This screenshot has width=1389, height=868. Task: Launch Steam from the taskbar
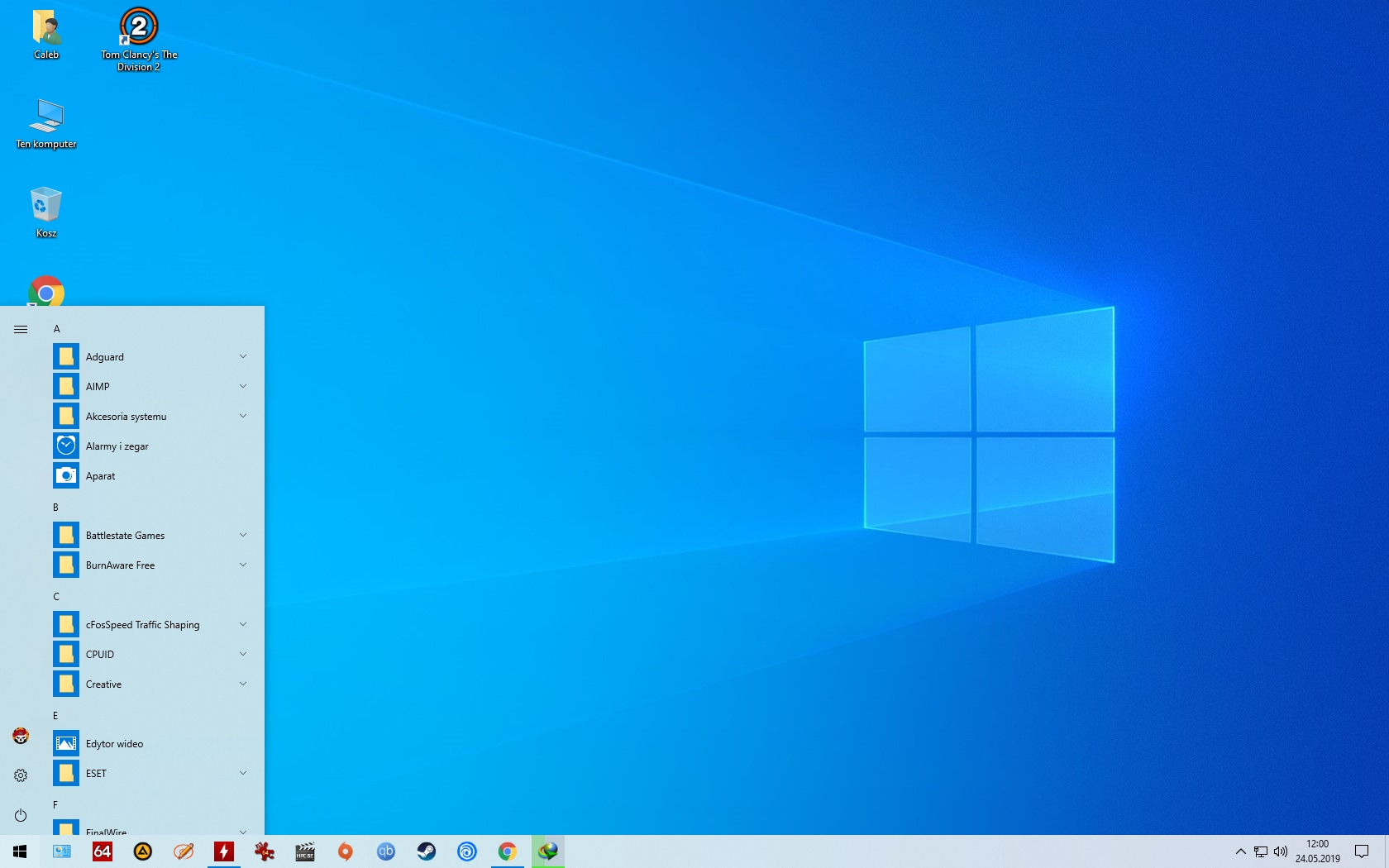point(427,851)
